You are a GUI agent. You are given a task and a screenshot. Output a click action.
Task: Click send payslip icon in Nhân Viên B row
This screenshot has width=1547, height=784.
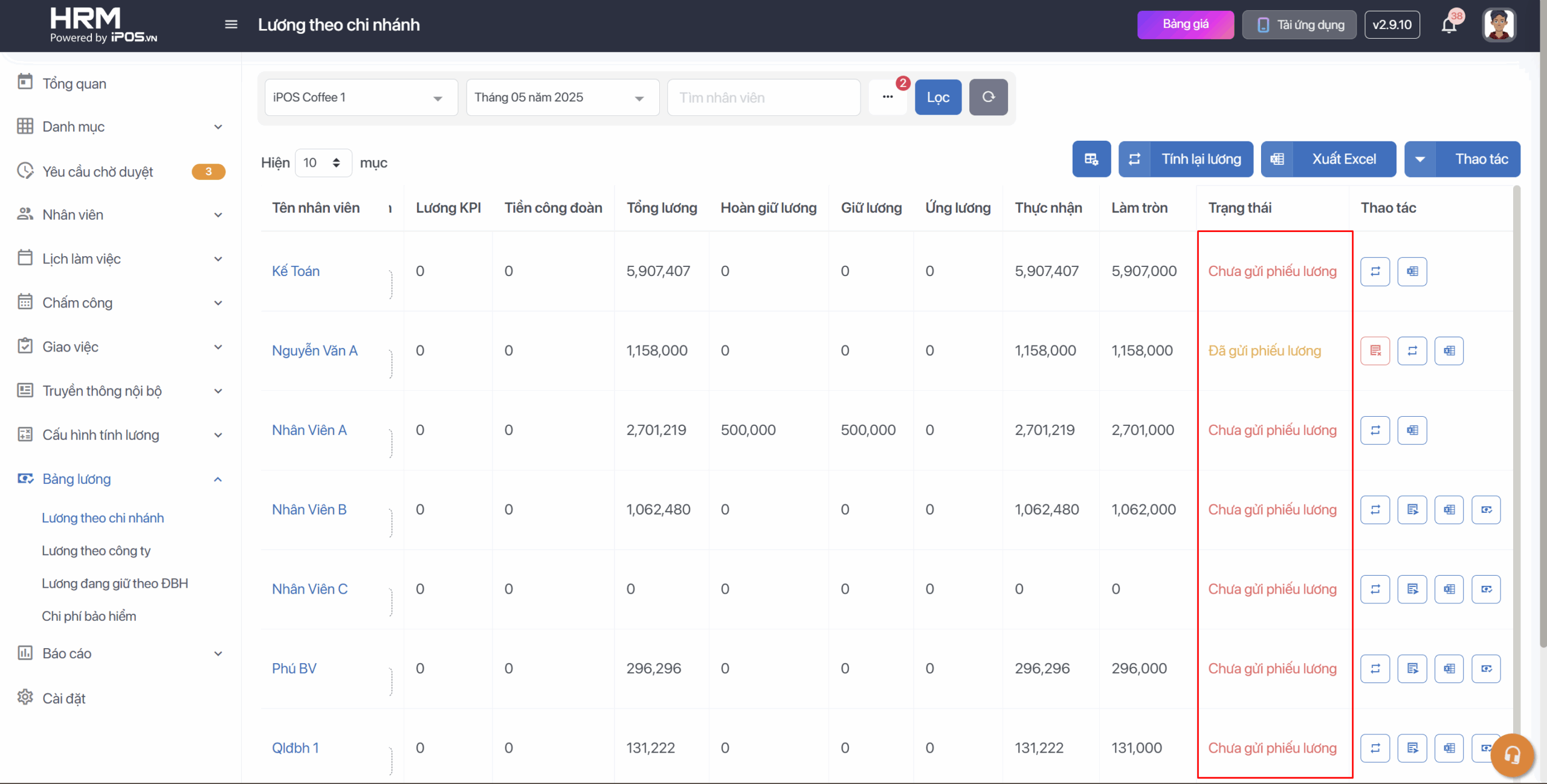tap(1412, 510)
